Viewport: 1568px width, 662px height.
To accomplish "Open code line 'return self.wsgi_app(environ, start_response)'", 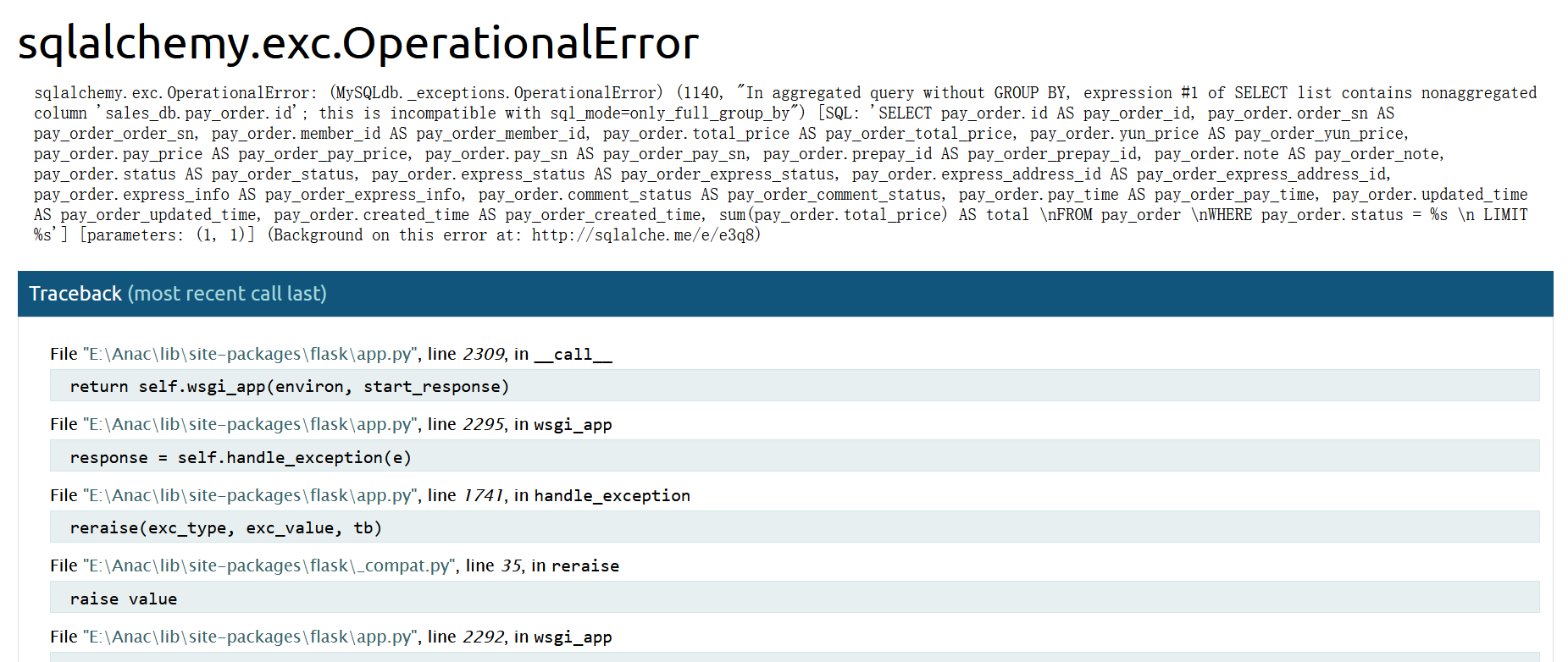I will click(x=795, y=386).
